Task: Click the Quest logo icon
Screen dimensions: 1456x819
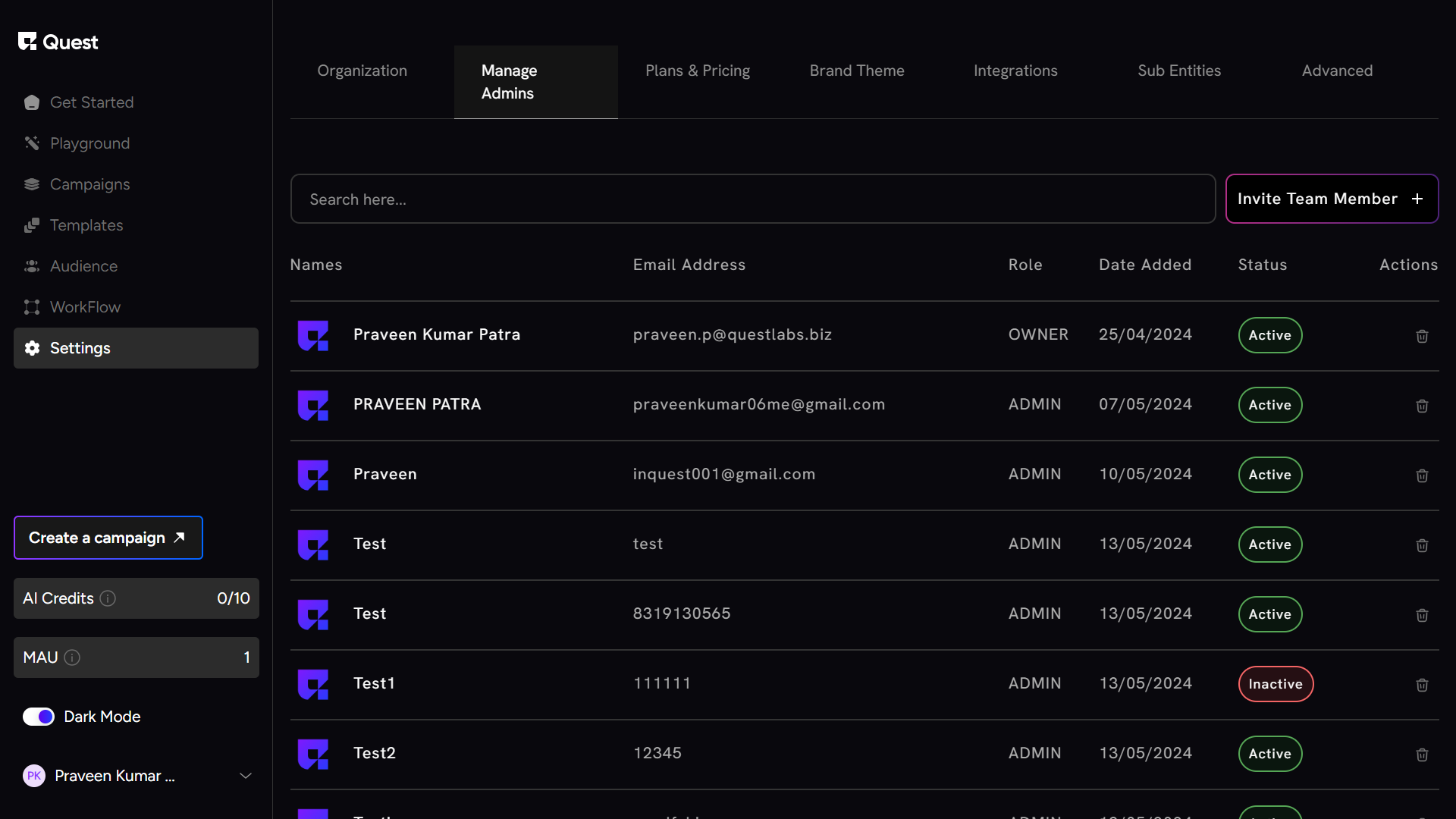Action: coord(28,42)
